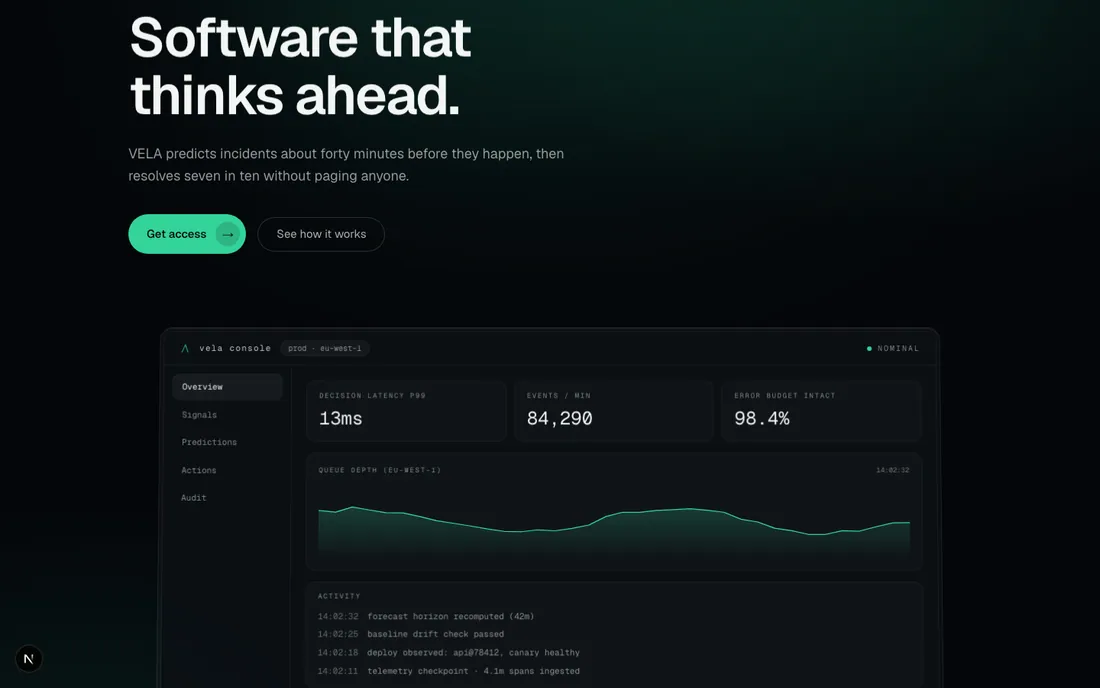Screen dimensions: 1100x688
Task: Click the green NOMINAL status dot
Action: tap(869, 349)
